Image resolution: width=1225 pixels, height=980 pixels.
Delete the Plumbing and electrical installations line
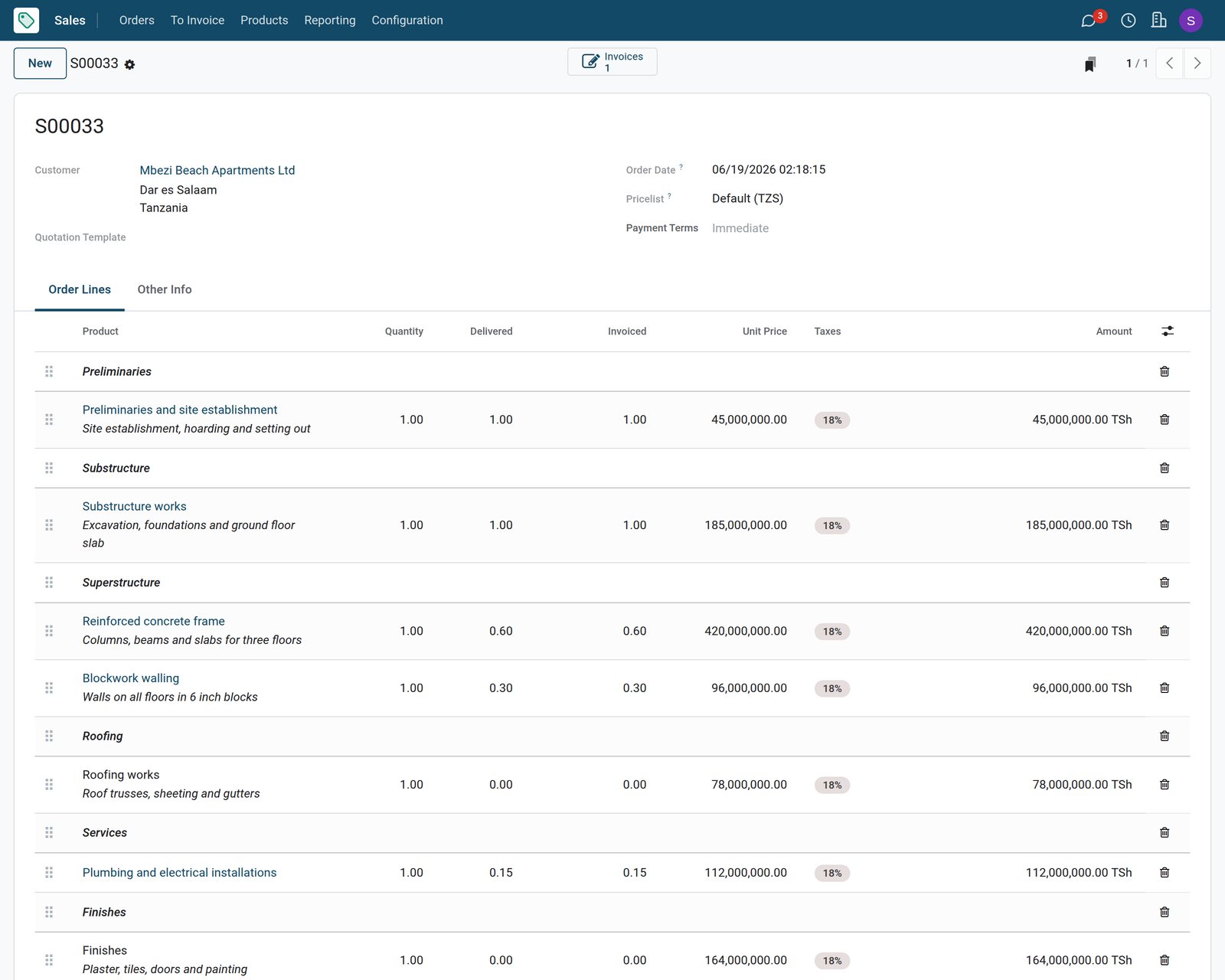click(x=1164, y=872)
